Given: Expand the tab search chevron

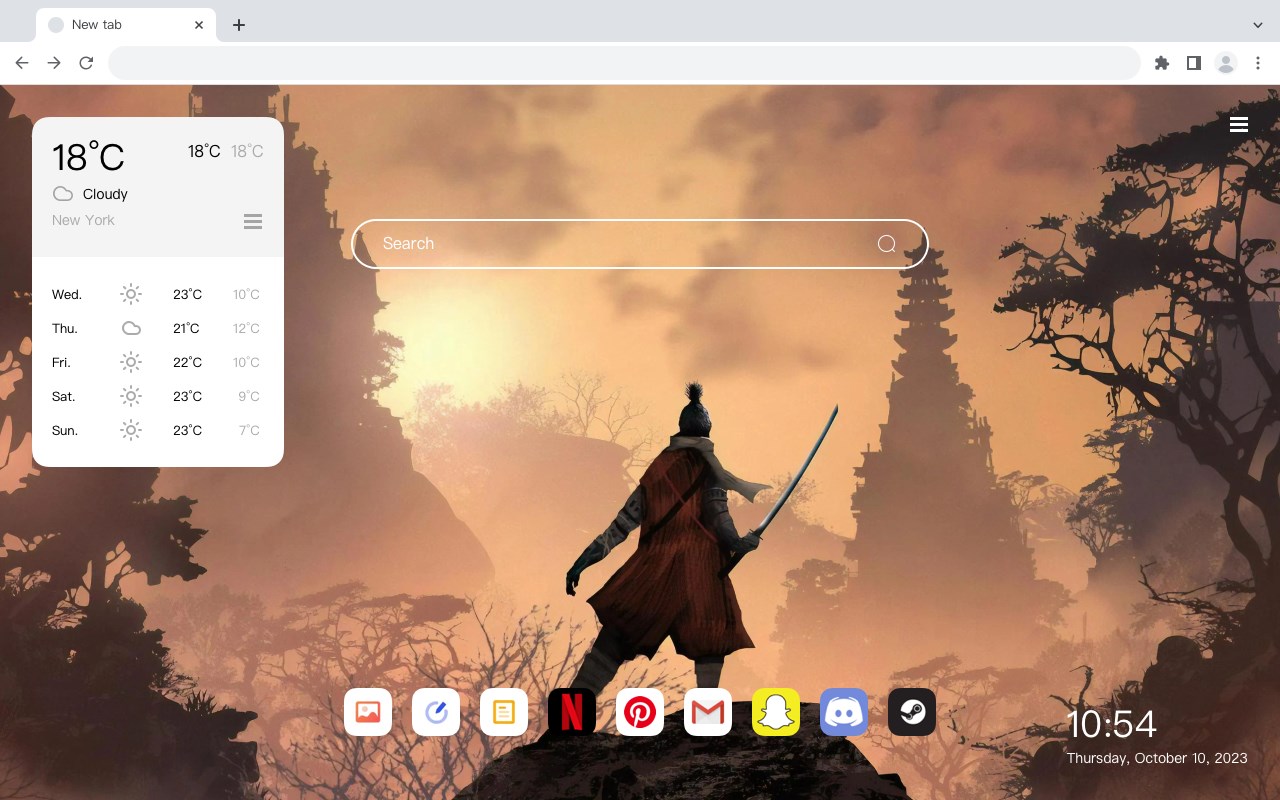Looking at the screenshot, I should 1258,25.
